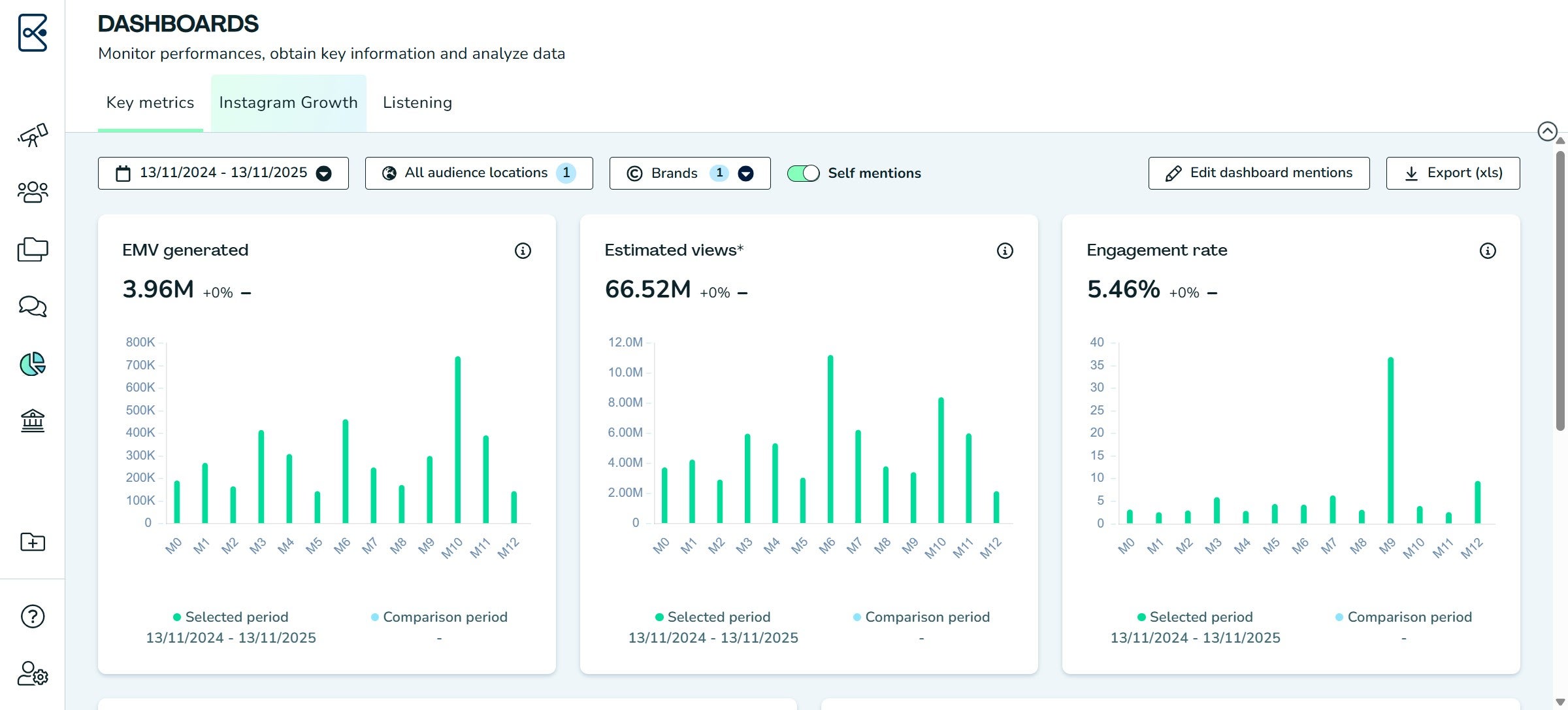The height and width of the screenshot is (710, 1568).
Task: Open the telescope discovery icon in sidebar
Action: coord(33,135)
